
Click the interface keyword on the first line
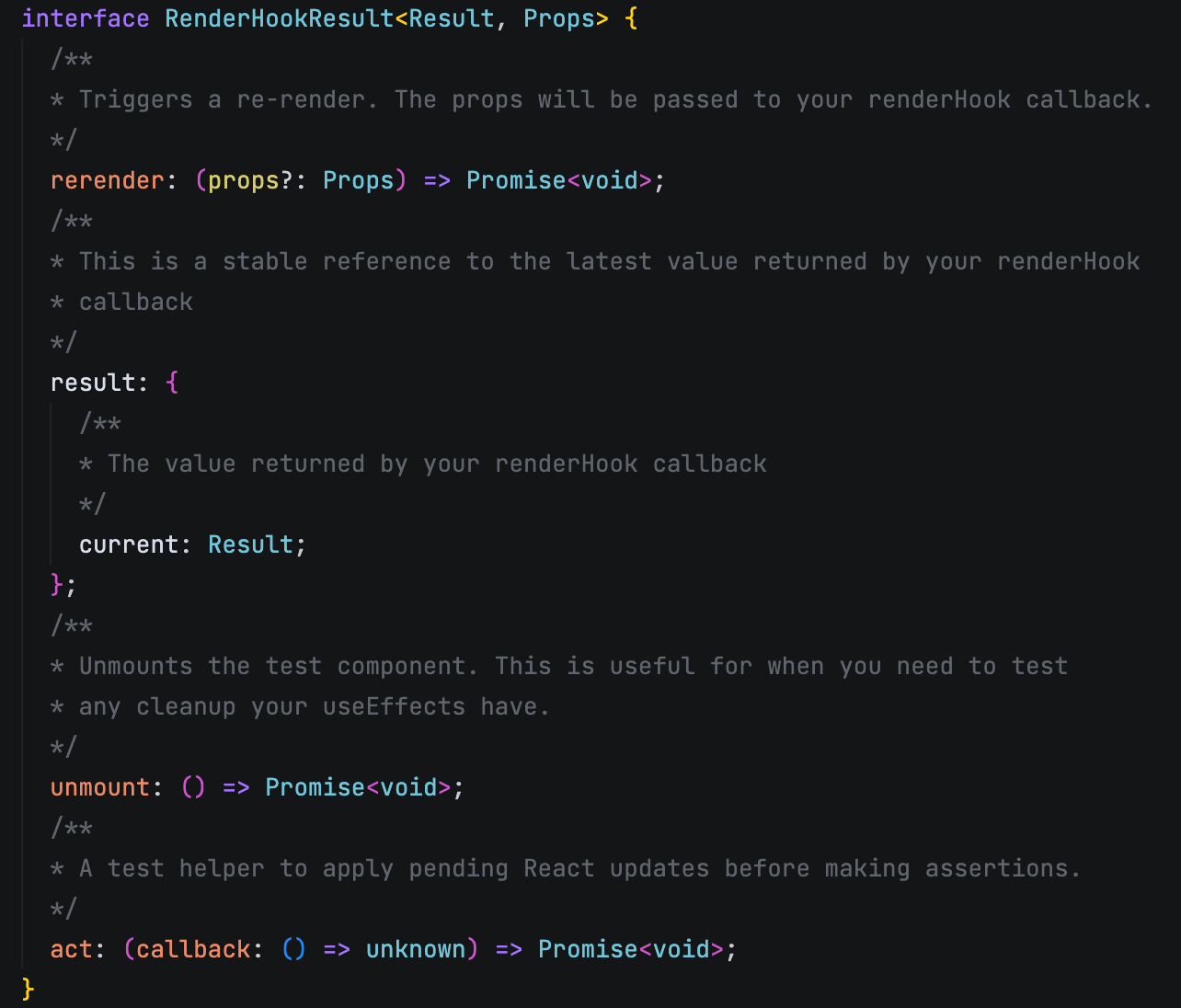pos(85,18)
